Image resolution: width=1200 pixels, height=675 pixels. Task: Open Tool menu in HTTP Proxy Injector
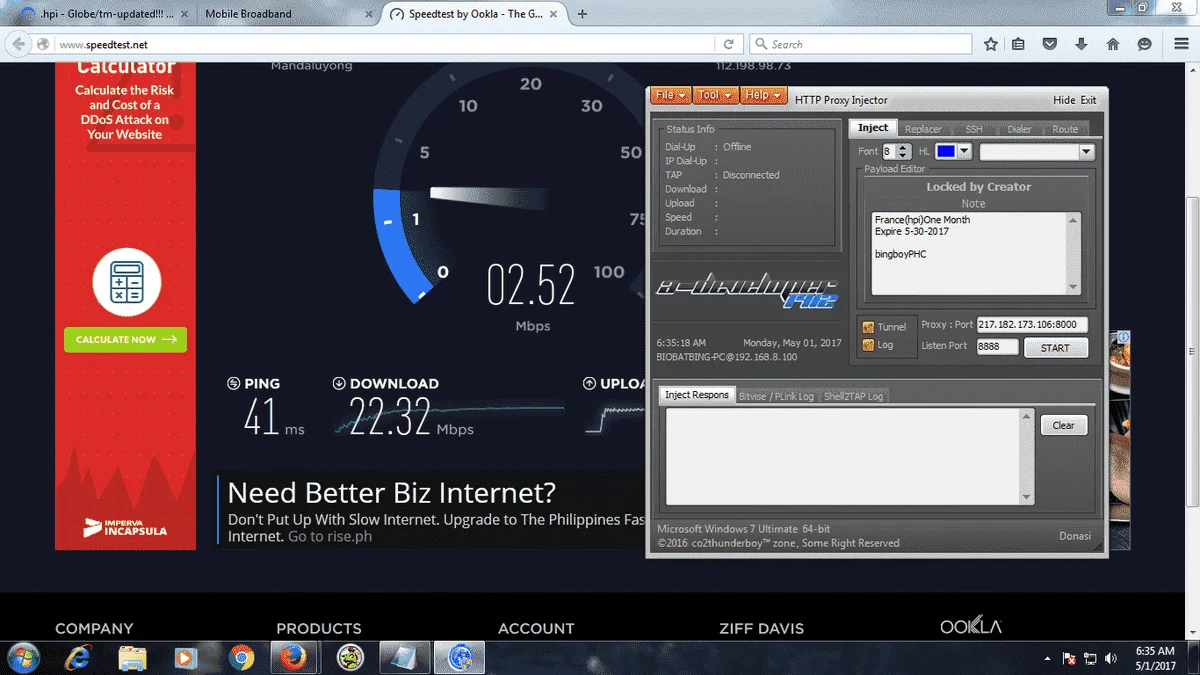pyautogui.click(x=715, y=95)
